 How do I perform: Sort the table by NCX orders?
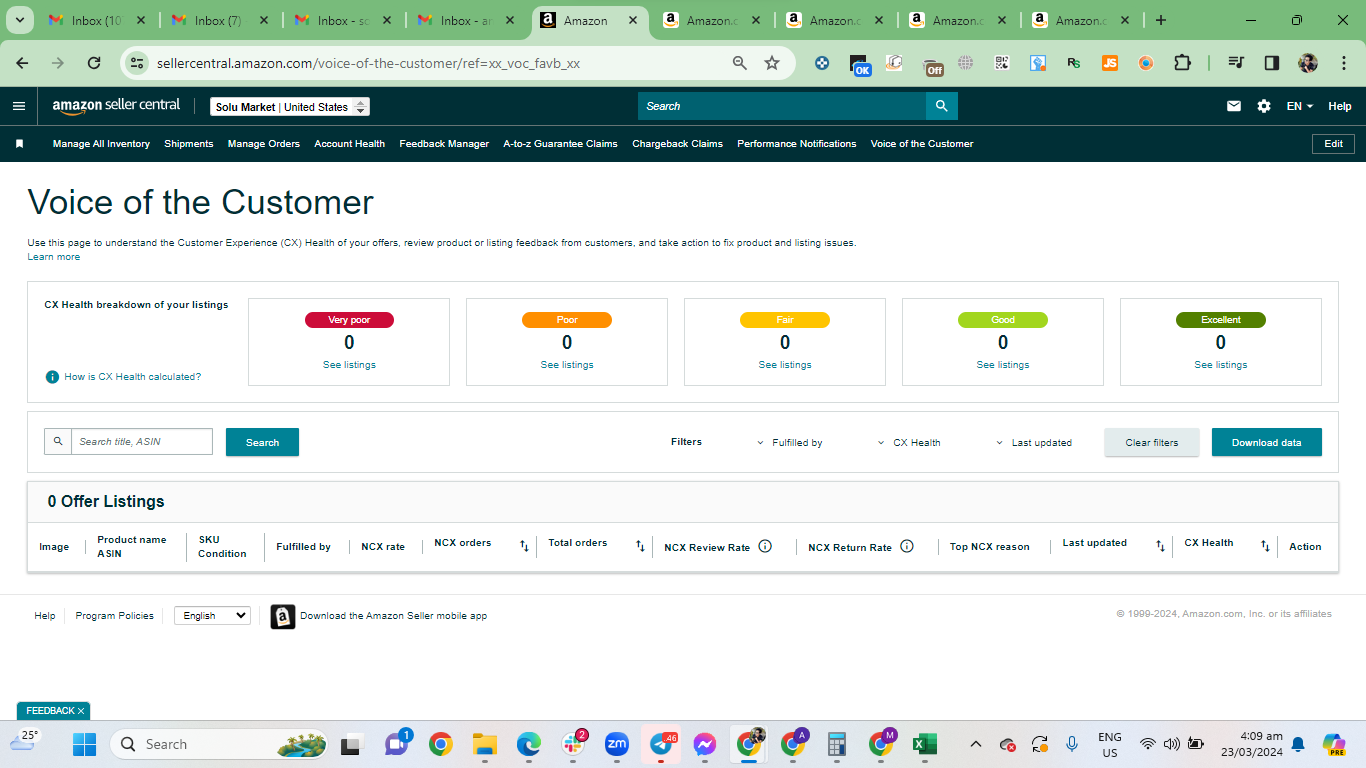coord(524,546)
